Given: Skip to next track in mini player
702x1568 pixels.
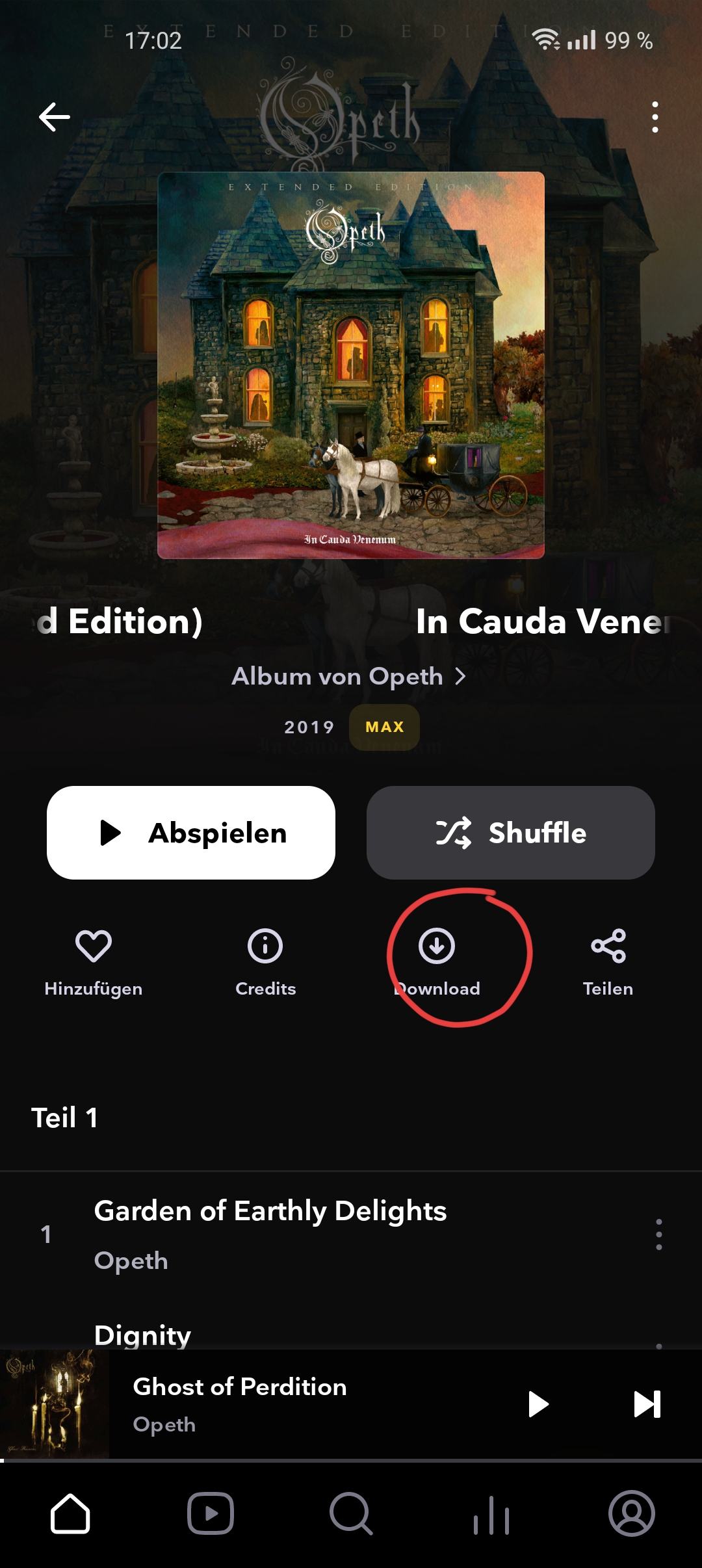Looking at the screenshot, I should (647, 1404).
